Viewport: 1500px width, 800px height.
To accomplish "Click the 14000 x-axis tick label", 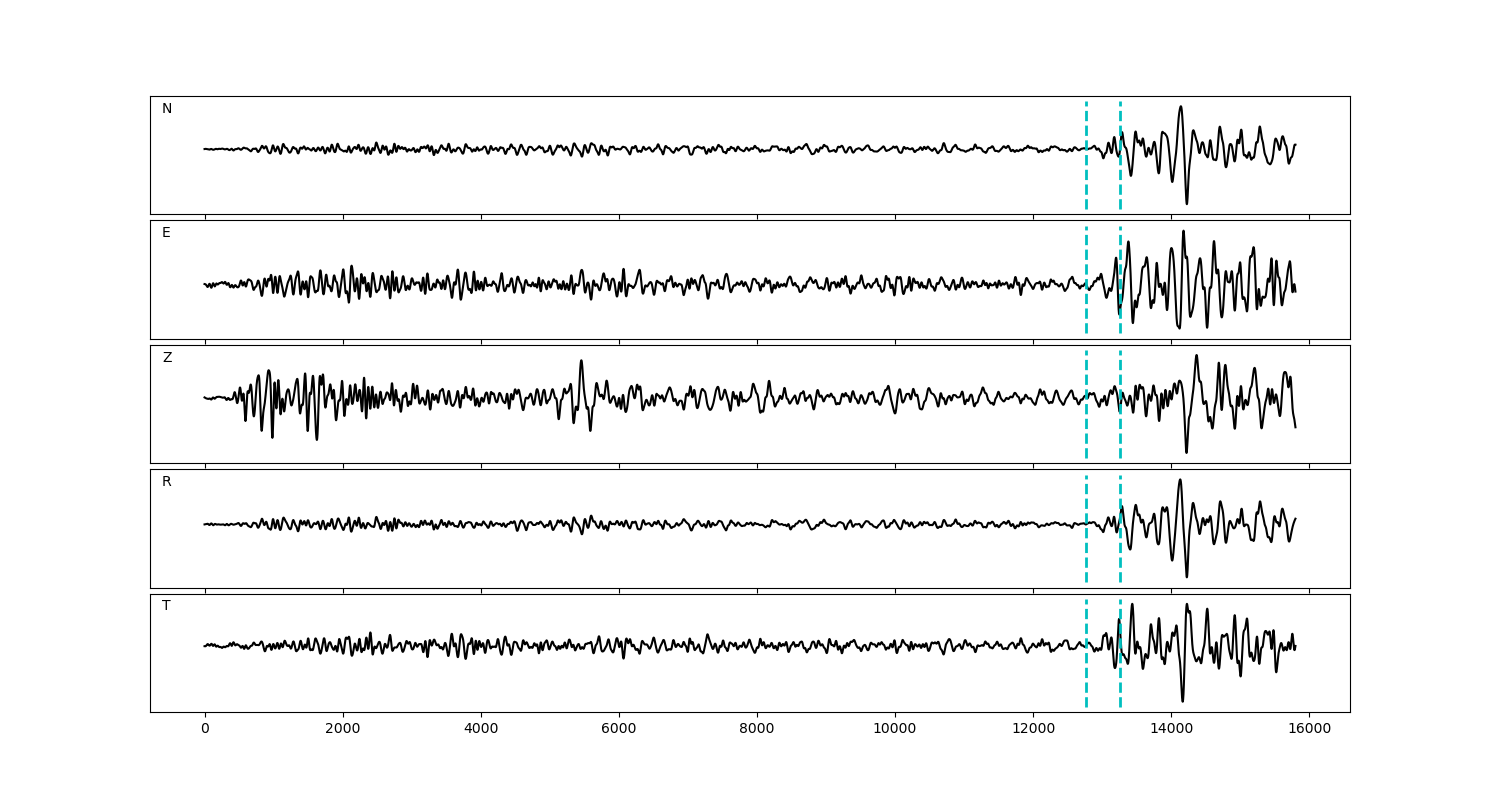I will pos(1171,729).
